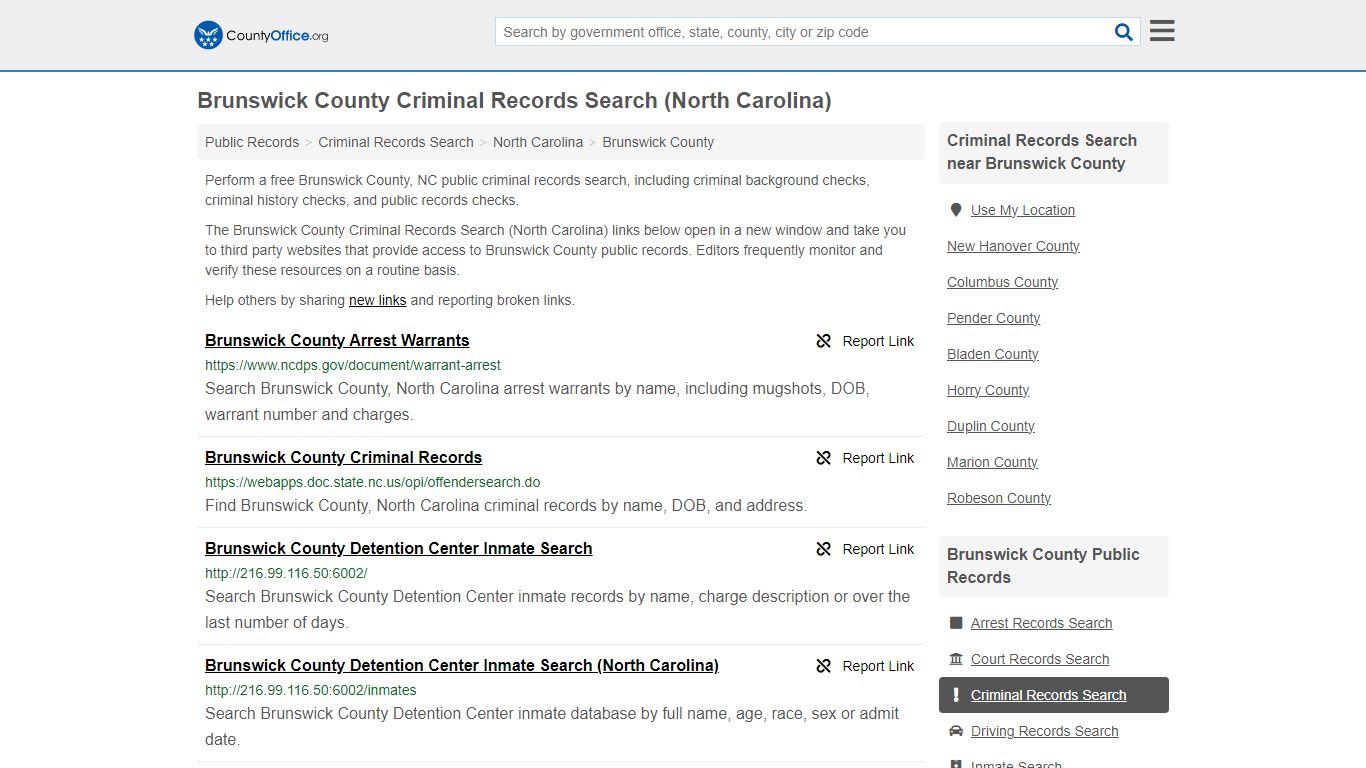Select Use My Location
Image resolution: width=1366 pixels, height=768 pixels.
click(1023, 210)
